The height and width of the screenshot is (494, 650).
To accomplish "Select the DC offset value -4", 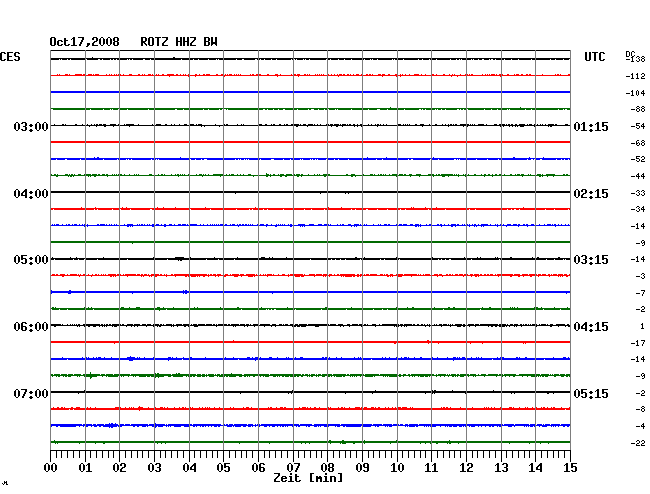I will [x=640, y=426].
